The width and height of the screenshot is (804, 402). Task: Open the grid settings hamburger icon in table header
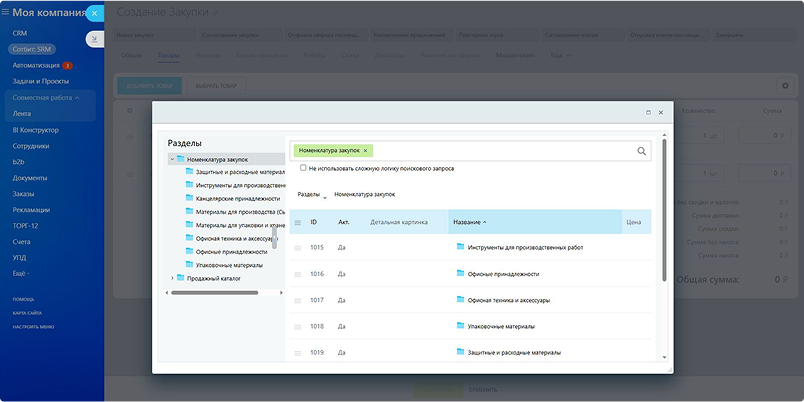point(297,222)
